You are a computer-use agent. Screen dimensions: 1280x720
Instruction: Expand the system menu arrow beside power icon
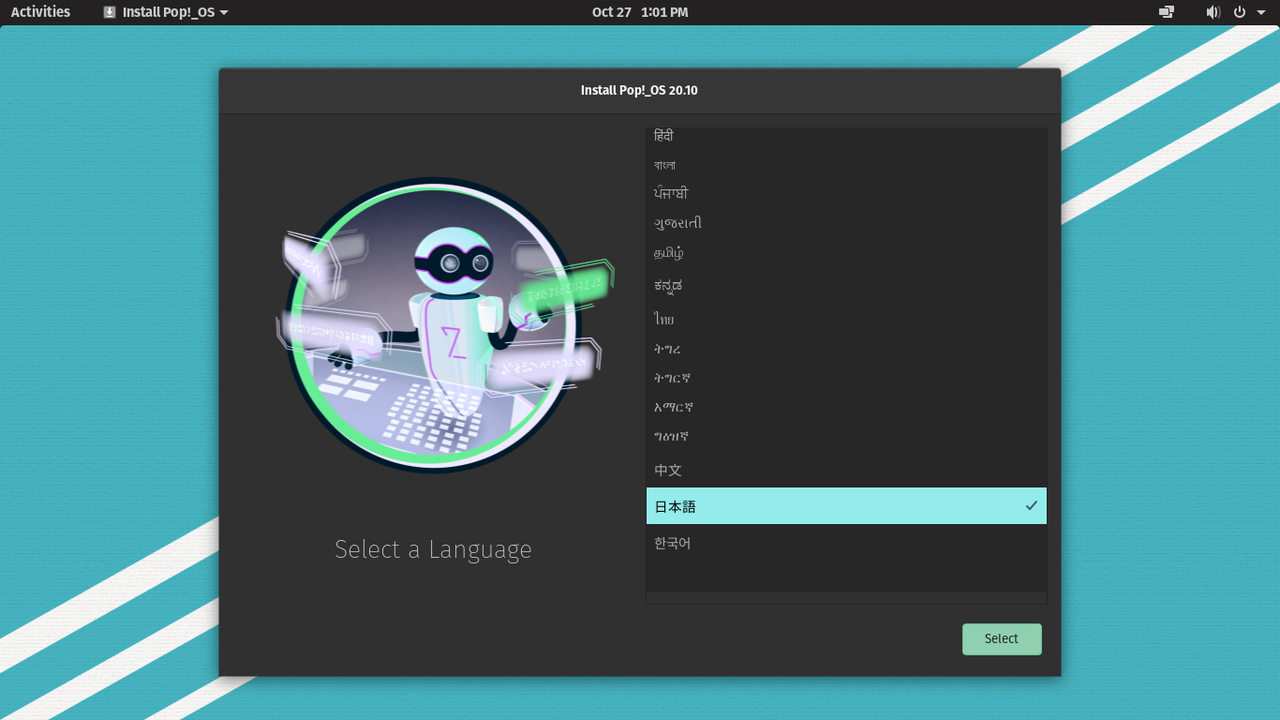point(1261,13)
